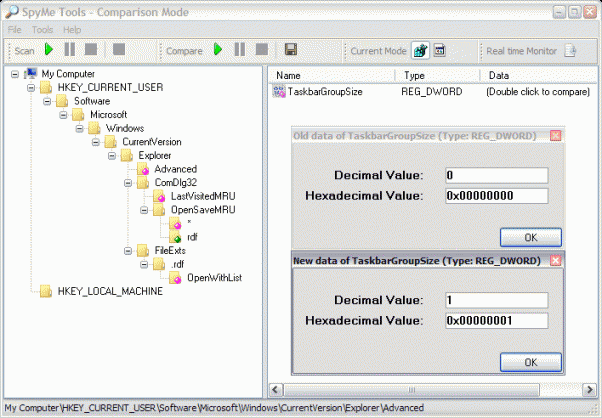Click OK in the Old data dialog
Screen dimensions: 602x418
click(x=531, y=237)
